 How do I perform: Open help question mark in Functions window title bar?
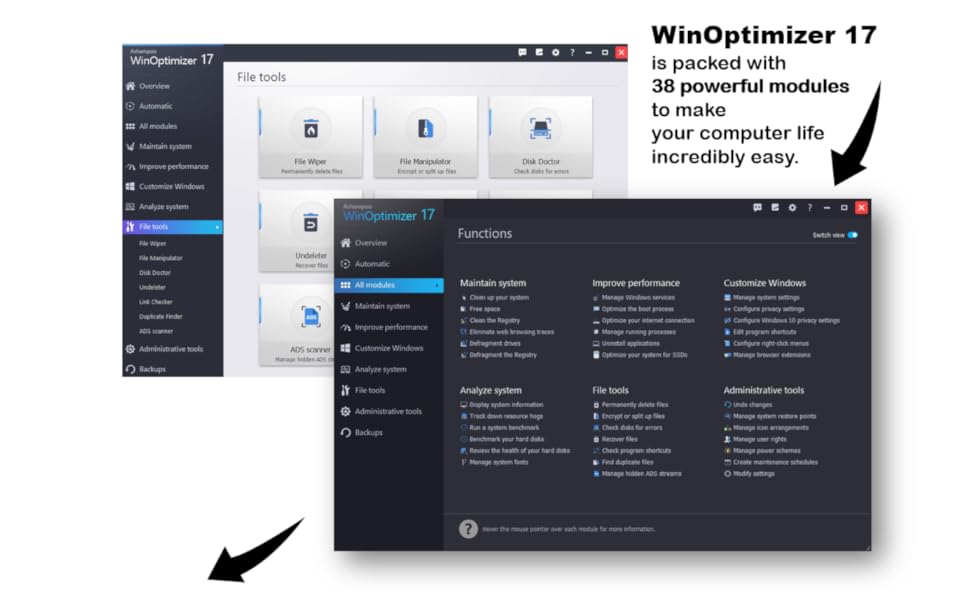(809, 208)
